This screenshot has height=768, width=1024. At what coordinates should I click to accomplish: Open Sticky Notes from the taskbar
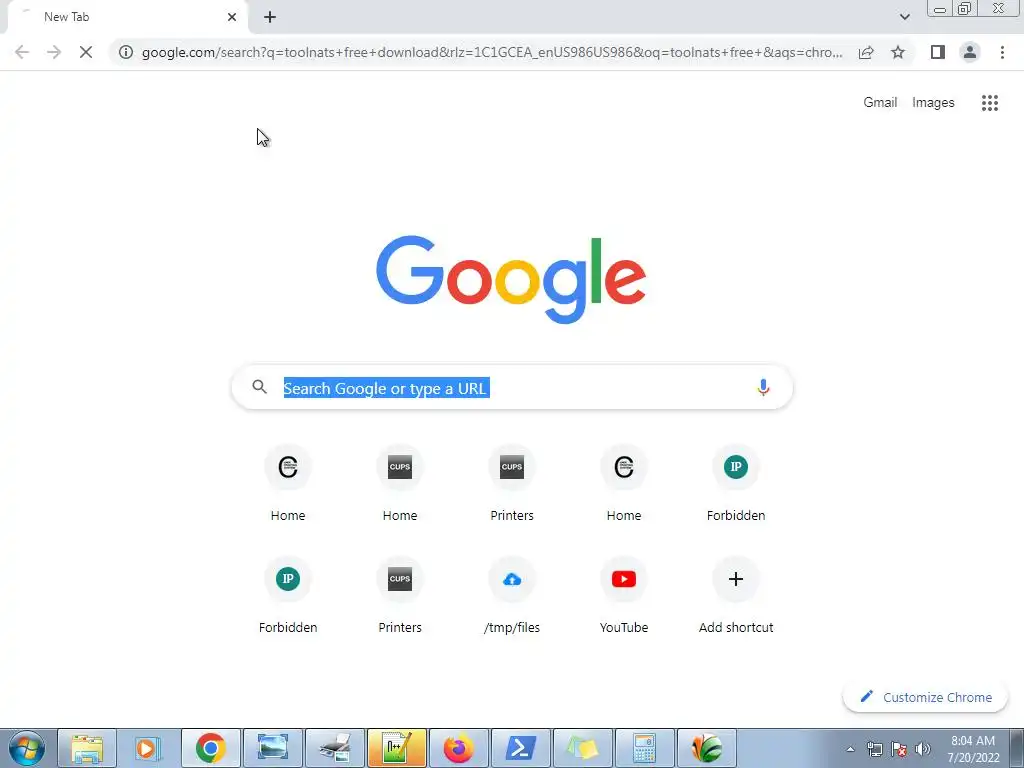tap(583, 748)
